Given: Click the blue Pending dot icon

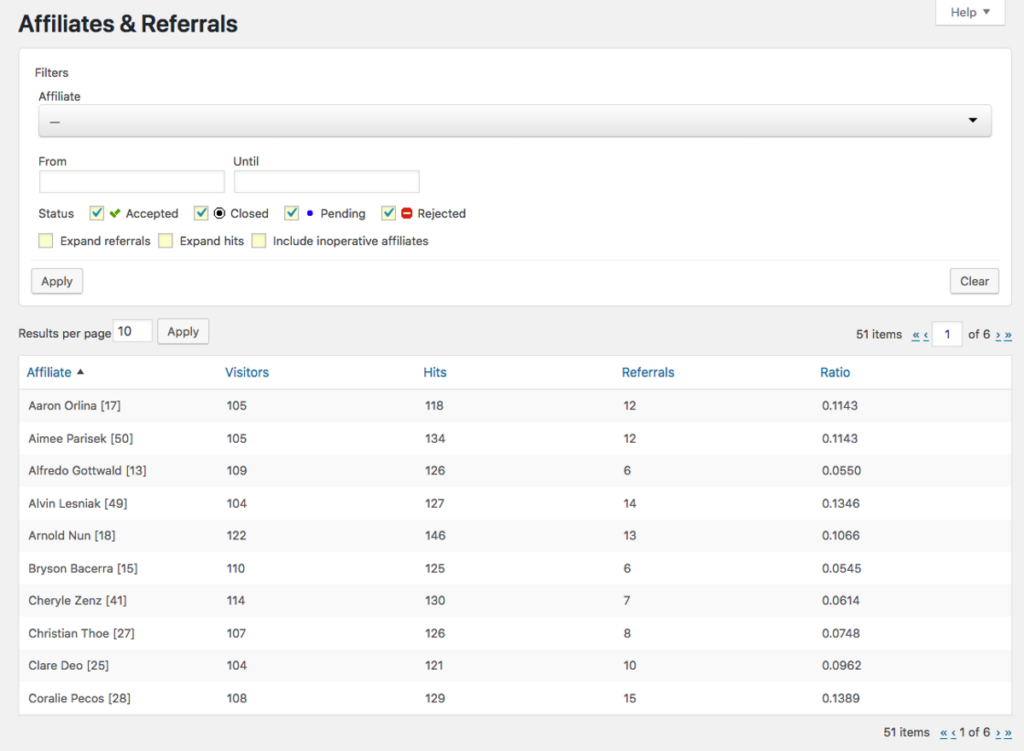Looking at the screenshot, I should (310, 213).
